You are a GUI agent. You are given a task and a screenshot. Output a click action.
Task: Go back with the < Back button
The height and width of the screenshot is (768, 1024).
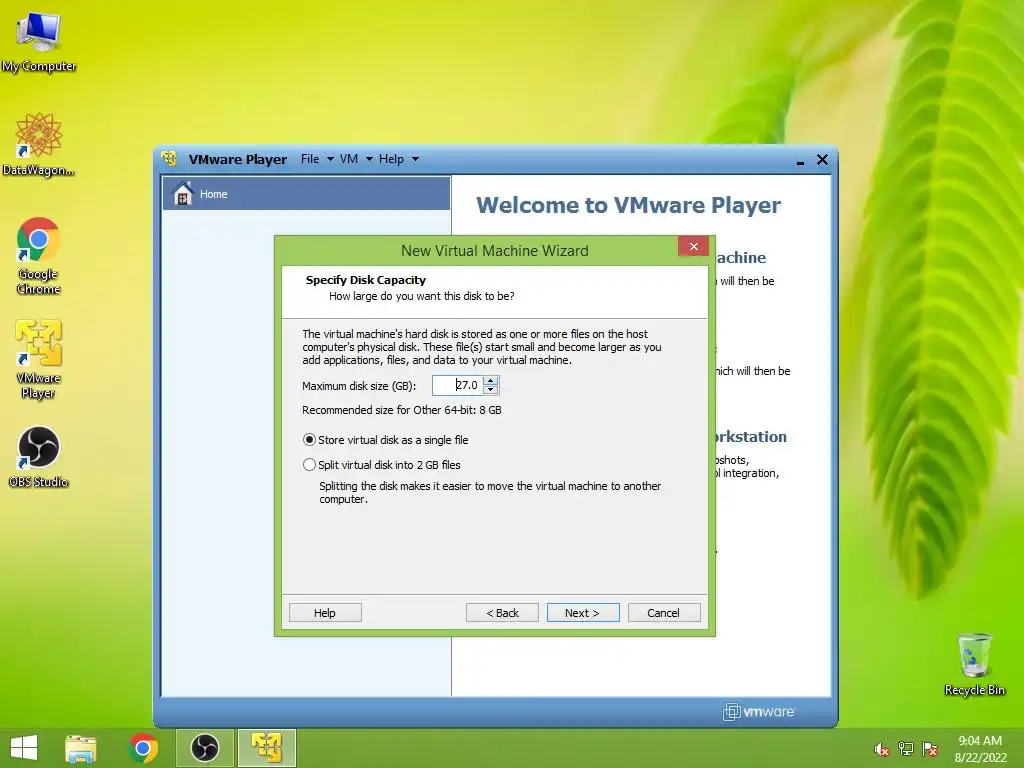[502, 613]
